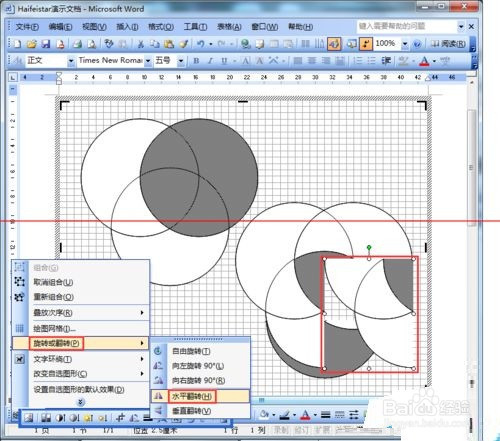Open the Undo history dropdown arrow
This screenshot has height=441, width=500.
click(211, 44)
